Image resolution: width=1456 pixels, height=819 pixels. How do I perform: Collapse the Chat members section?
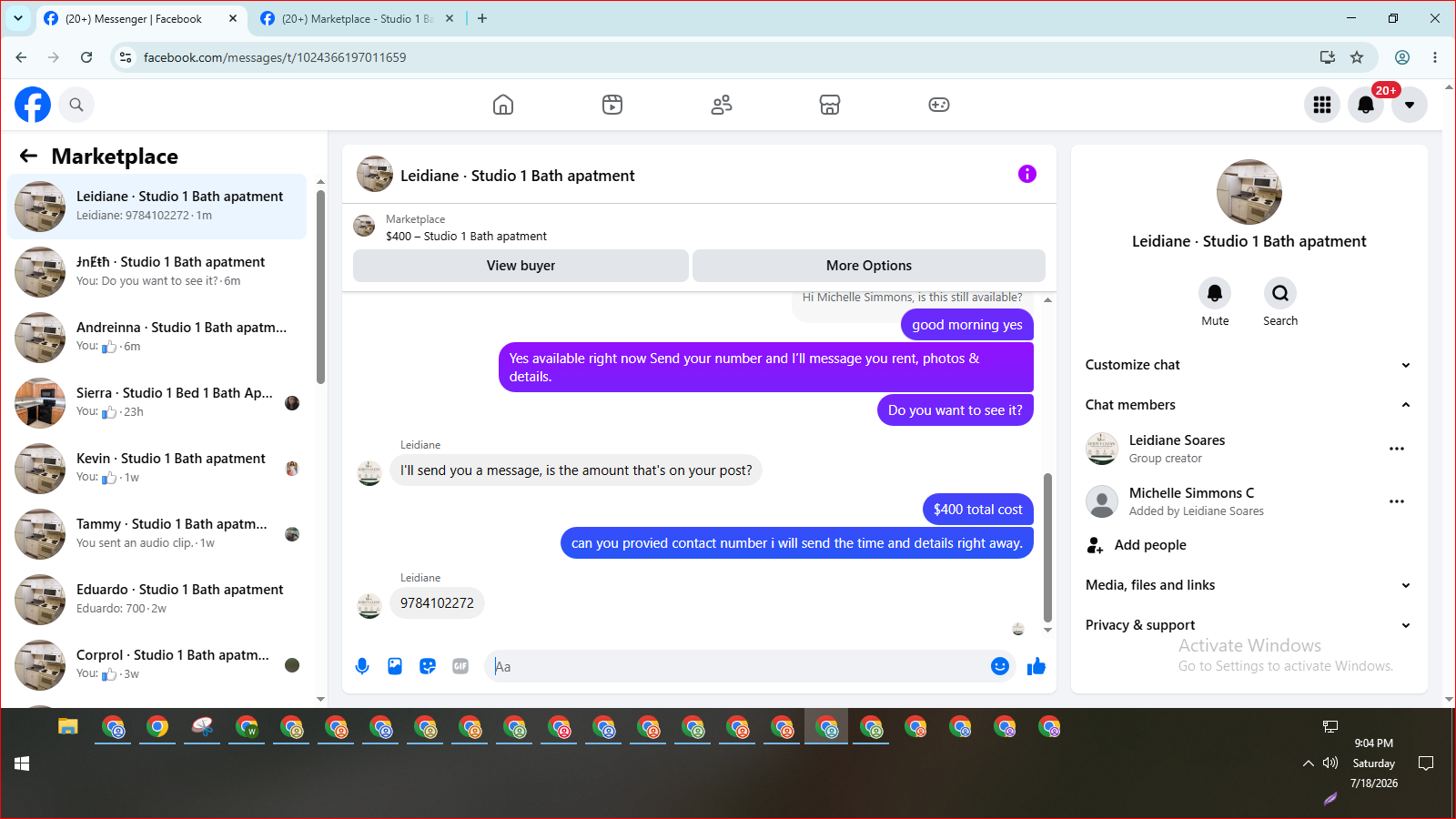(1249, 405)
